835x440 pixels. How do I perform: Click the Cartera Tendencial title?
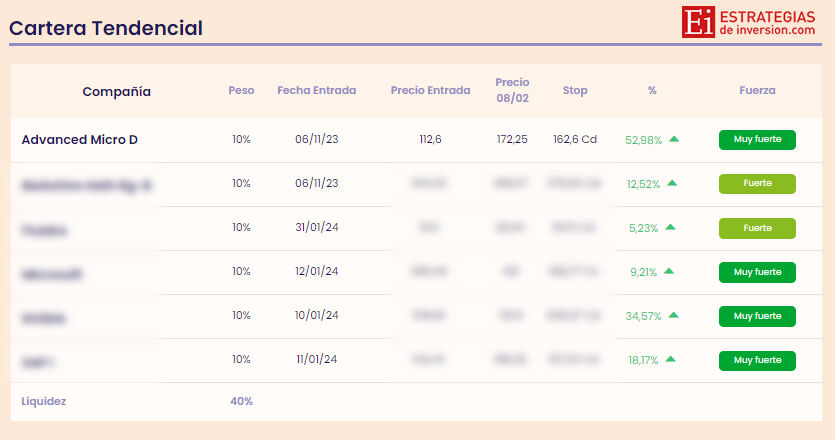[106, 28]
